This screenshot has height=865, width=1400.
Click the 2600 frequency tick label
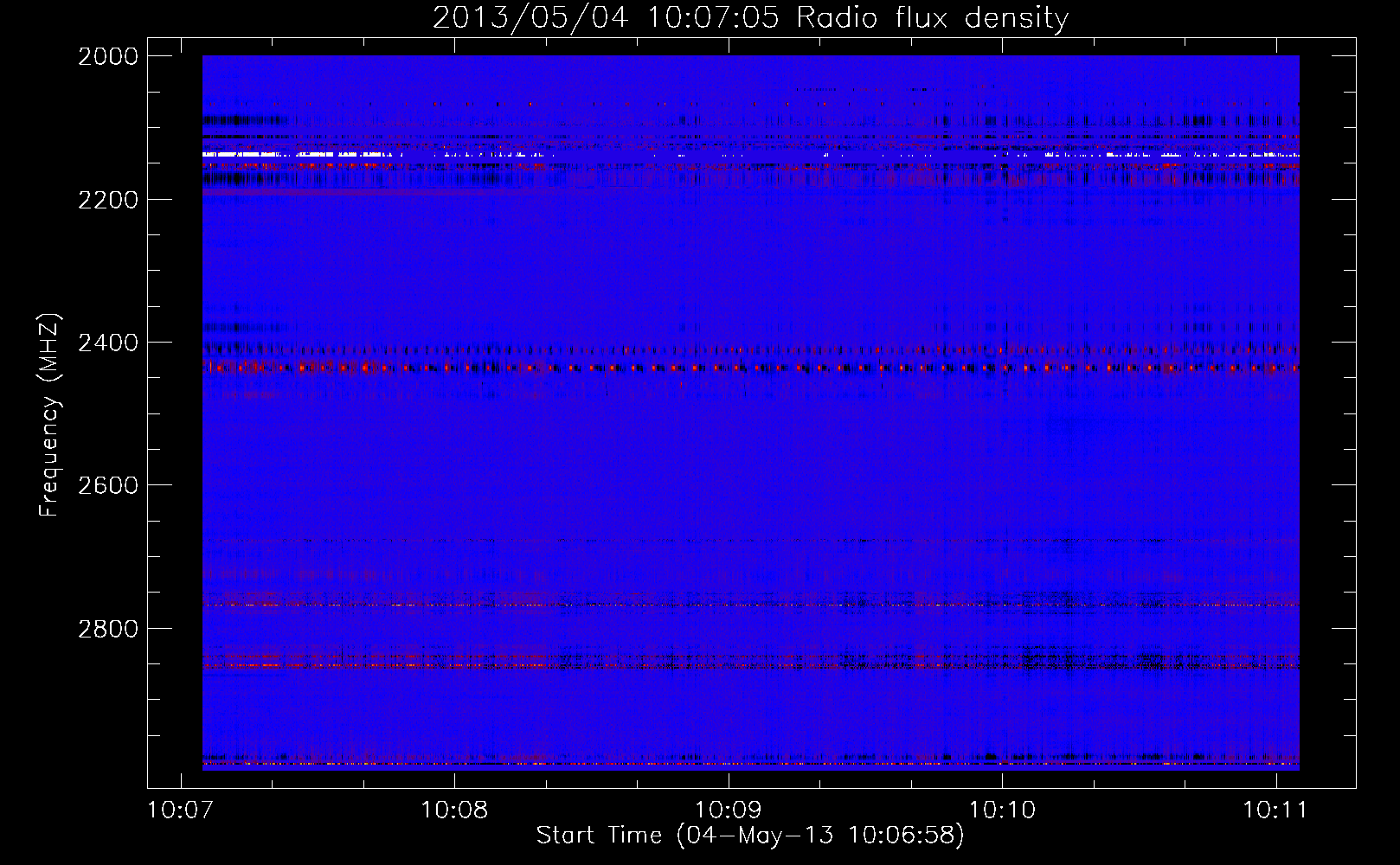108,485
